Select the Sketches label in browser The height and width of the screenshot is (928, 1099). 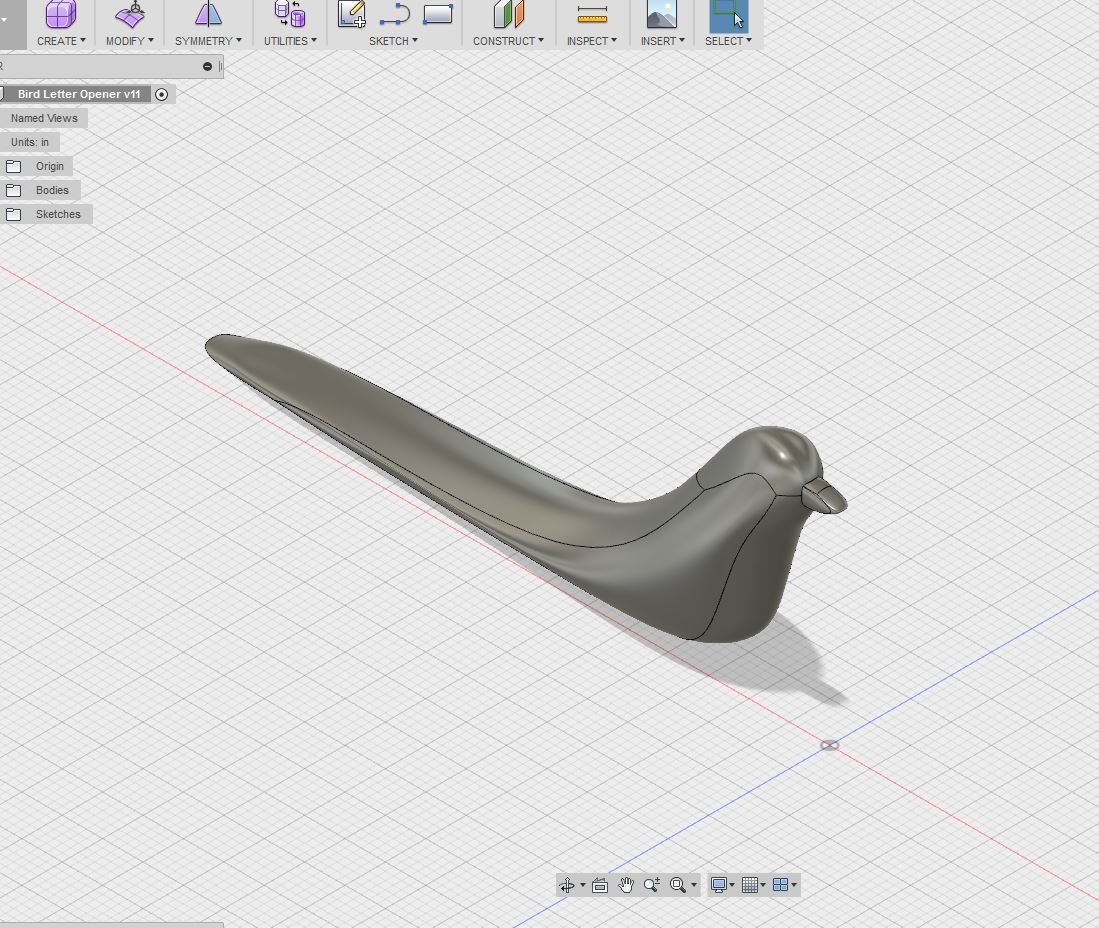(58, 214)
